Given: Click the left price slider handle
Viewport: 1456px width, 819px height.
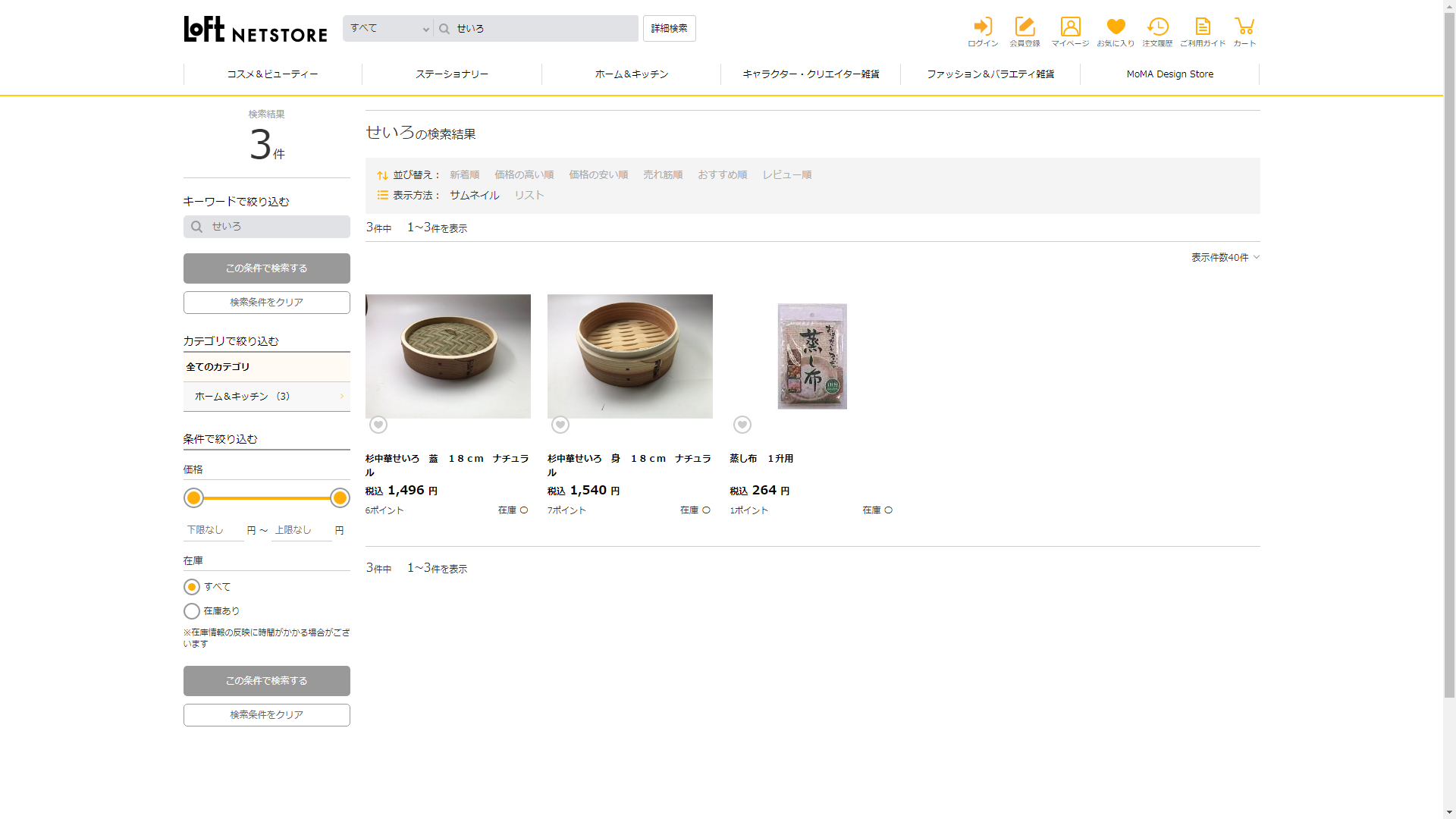Looking at the screenshot, I should tap(194, 498).
